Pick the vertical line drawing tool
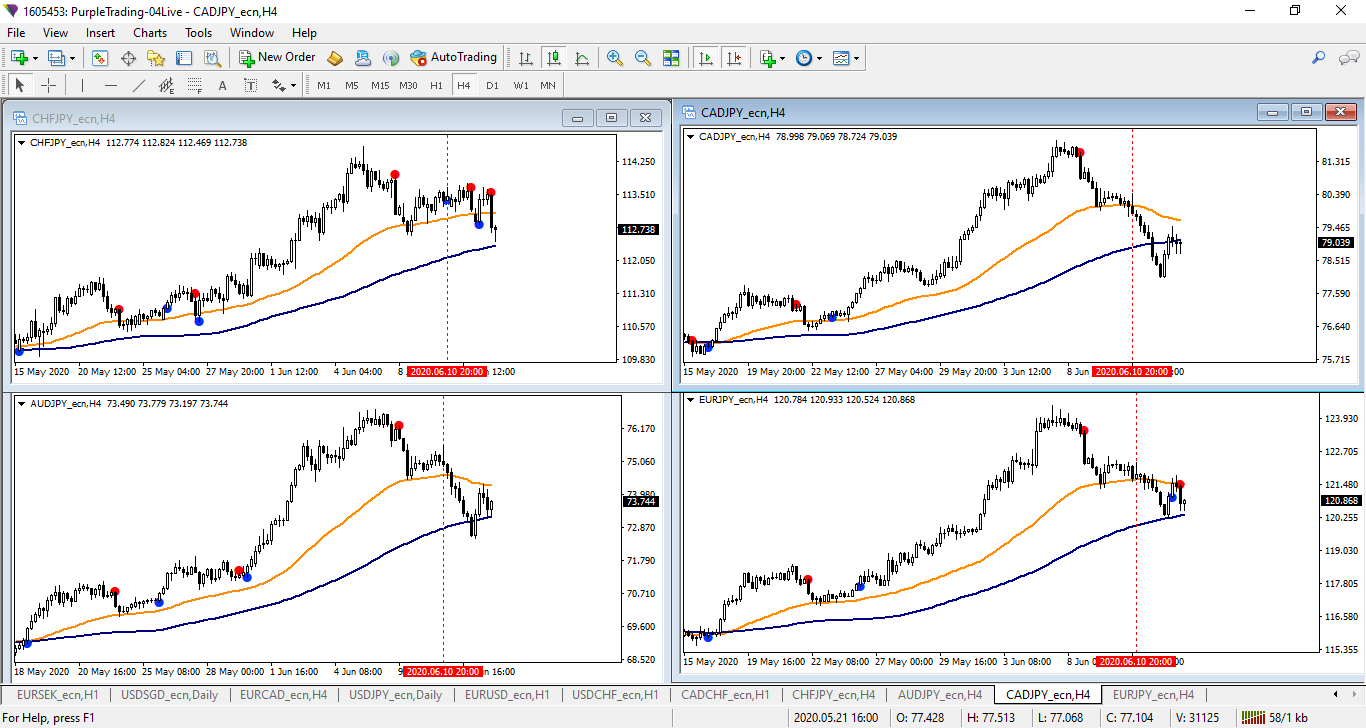The height and width of the screenshot is (728, 1366). click(82, 85)
